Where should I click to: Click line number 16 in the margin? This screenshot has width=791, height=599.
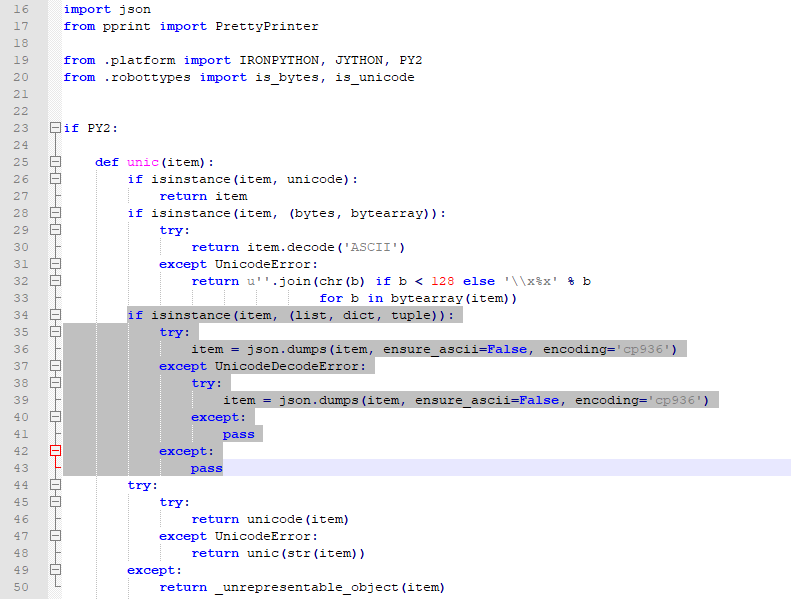pos(21,9)
